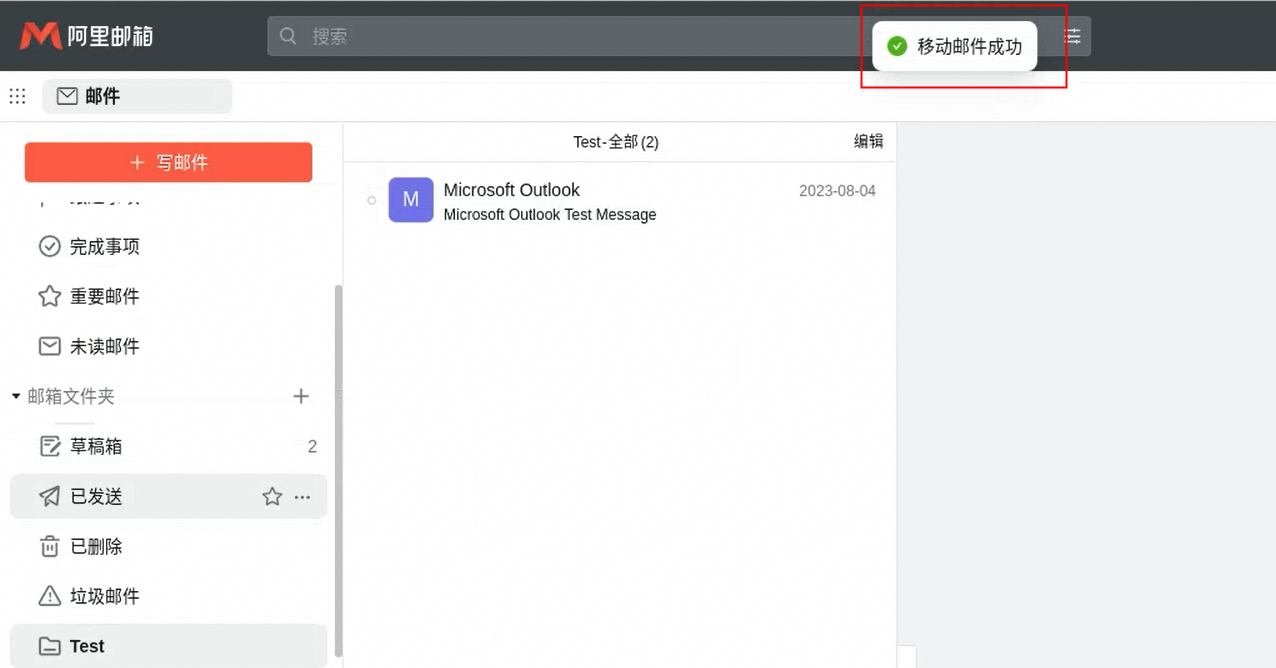Open the 重要邮件 view
1276x668 pixels.
click(104, 297)
